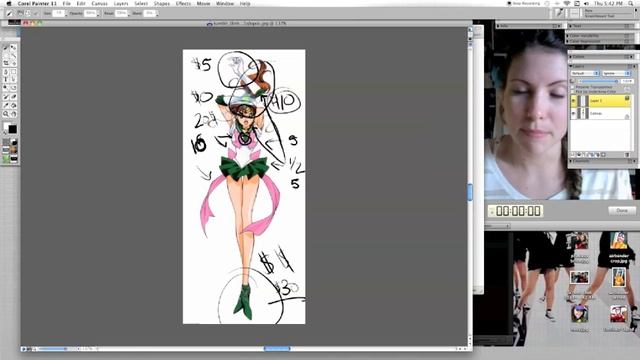The width and height of the screenshot is (640, 360).
Task: Toggle Pick Up Underlying Color checkbox
Action: pyautogui.click(x=573, y=92)
